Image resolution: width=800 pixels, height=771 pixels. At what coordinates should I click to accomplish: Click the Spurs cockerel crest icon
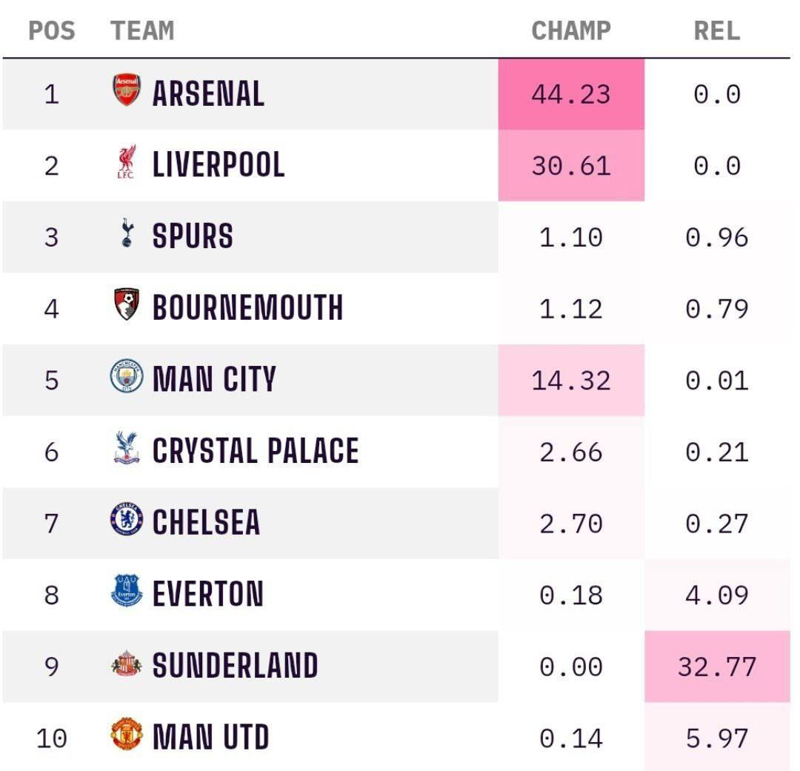click(126, 235)
